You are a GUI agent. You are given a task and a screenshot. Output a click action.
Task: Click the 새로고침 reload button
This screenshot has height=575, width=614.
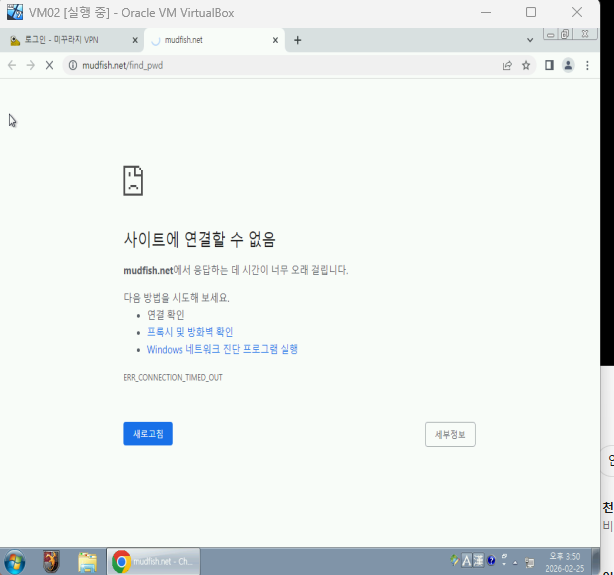point(148,433)
